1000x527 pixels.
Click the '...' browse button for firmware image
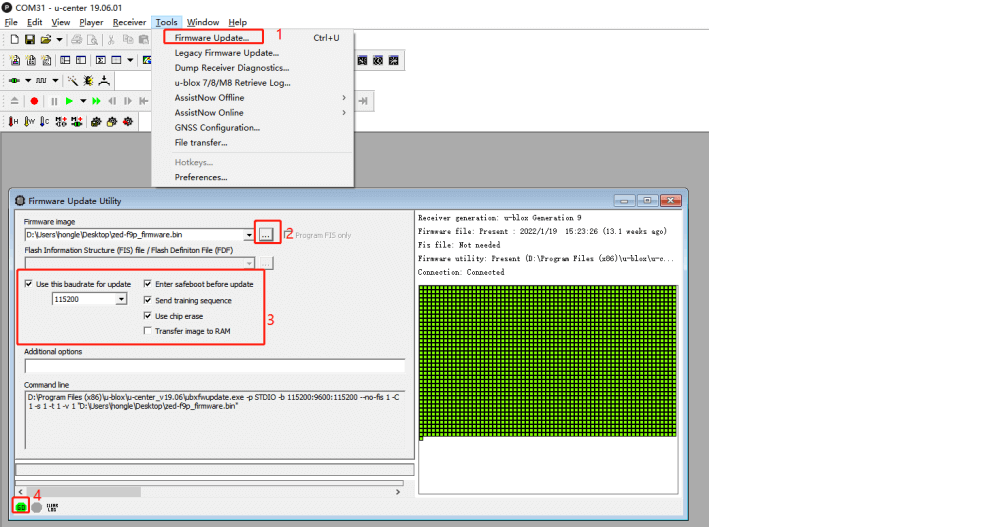(x=266, y=234)
